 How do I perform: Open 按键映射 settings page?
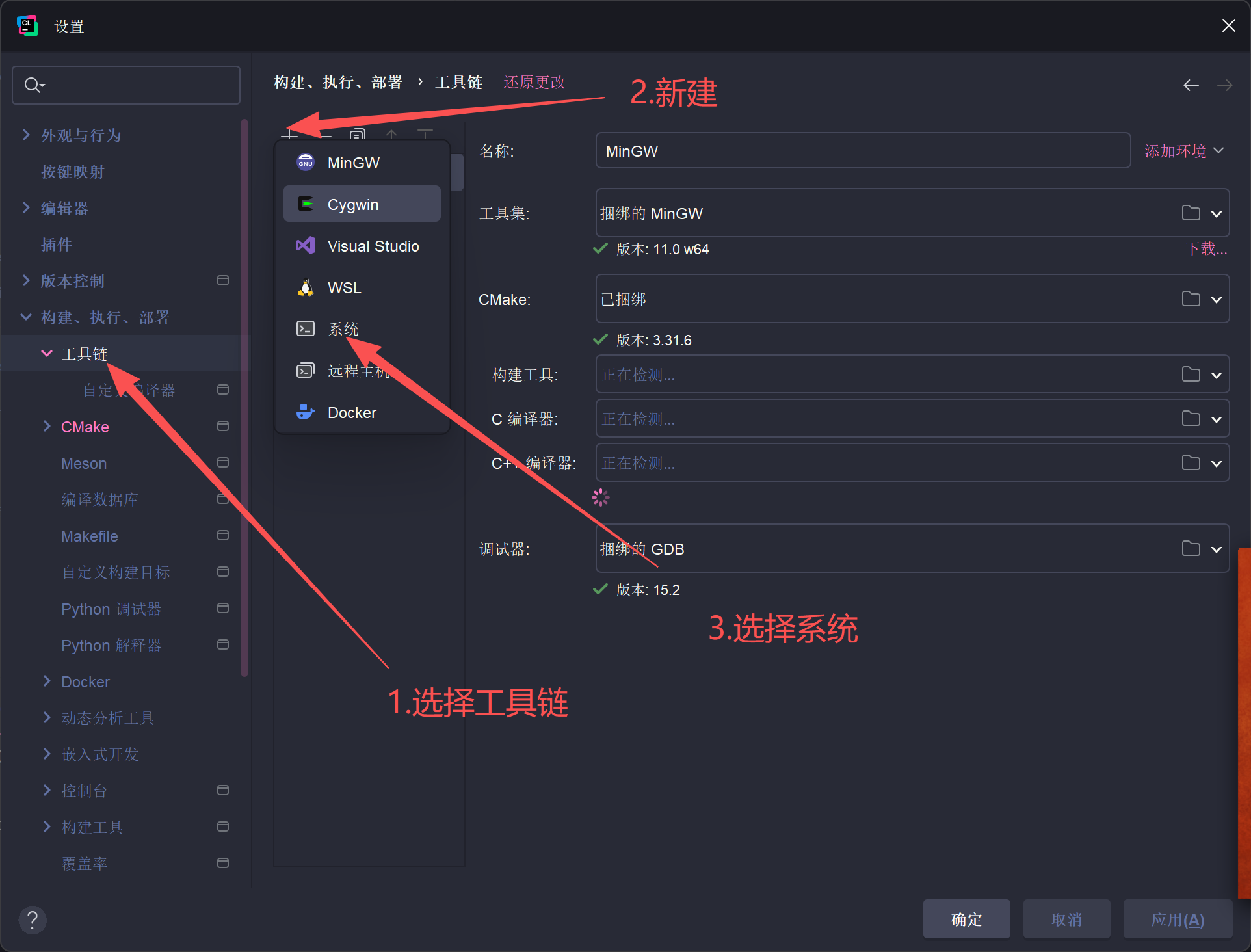[72, 172]
